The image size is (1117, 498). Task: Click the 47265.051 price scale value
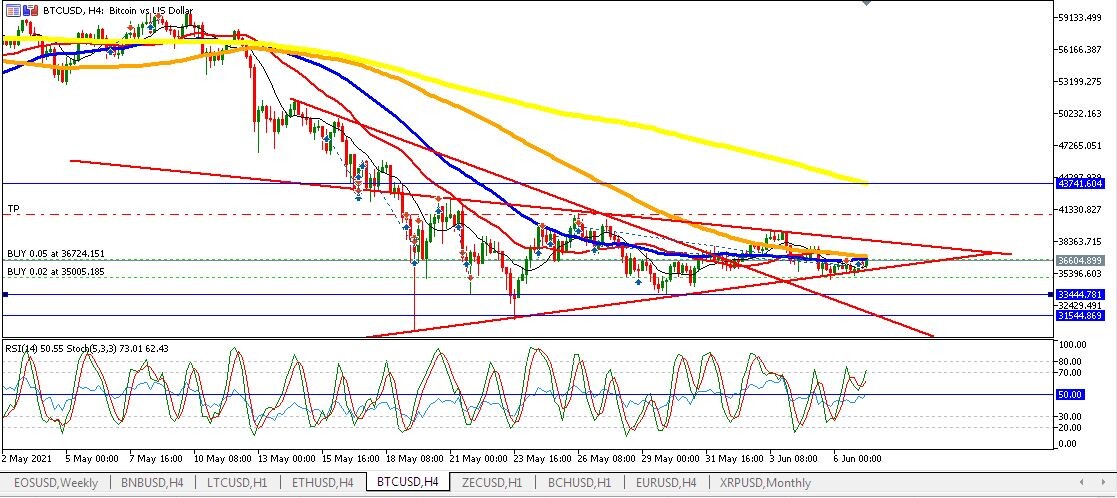[1081, 145]
